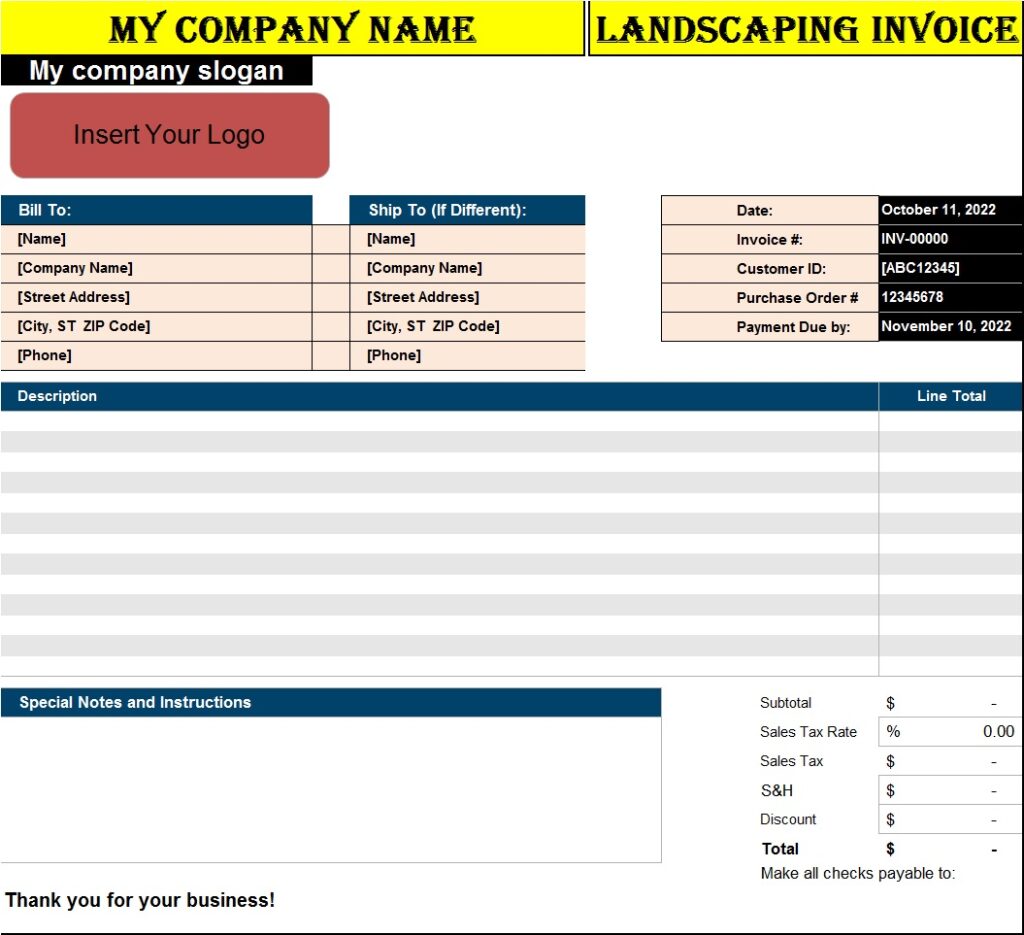The height and width of the screenshot is (935, 1024).
Task: Select [City, ST ZIP Code] under Ship To
Action: pos(468,326)
